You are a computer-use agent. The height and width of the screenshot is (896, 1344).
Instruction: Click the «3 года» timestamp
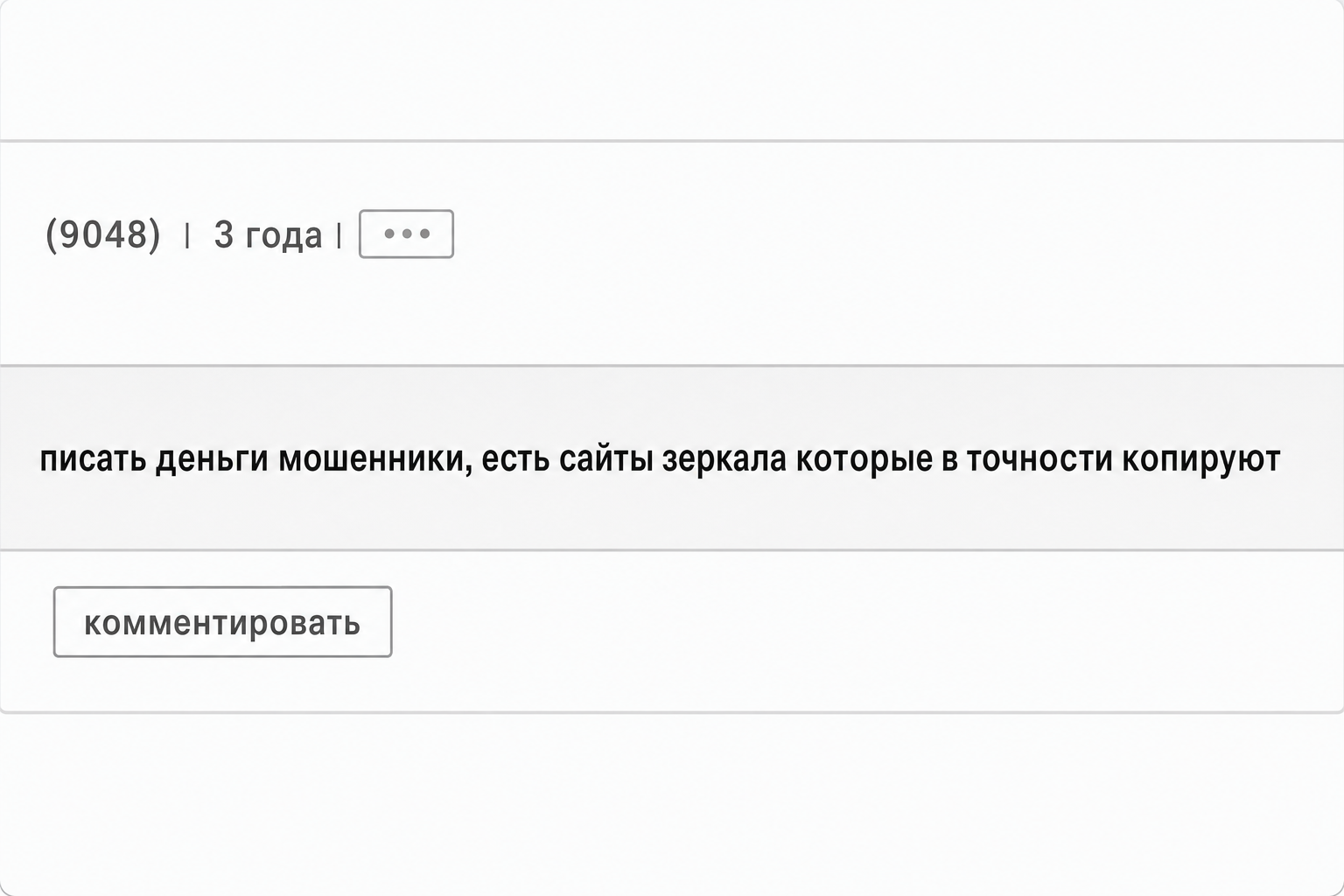click(x=268, y=234)
